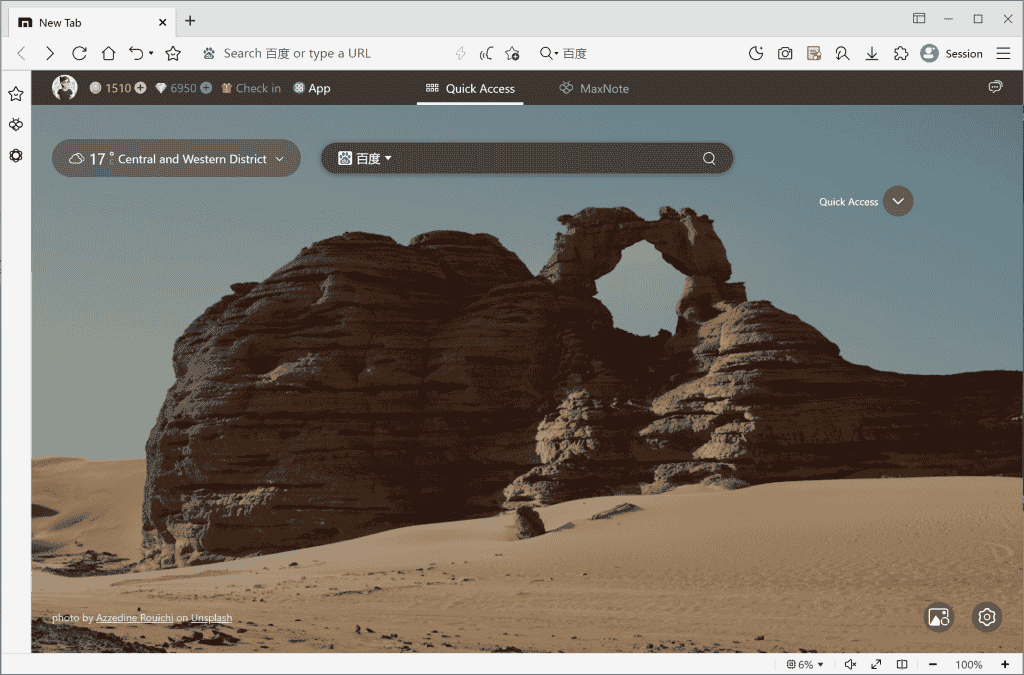
Task: Open Maxthon settings from the left sidebar
Action: (x=15, y=155)
